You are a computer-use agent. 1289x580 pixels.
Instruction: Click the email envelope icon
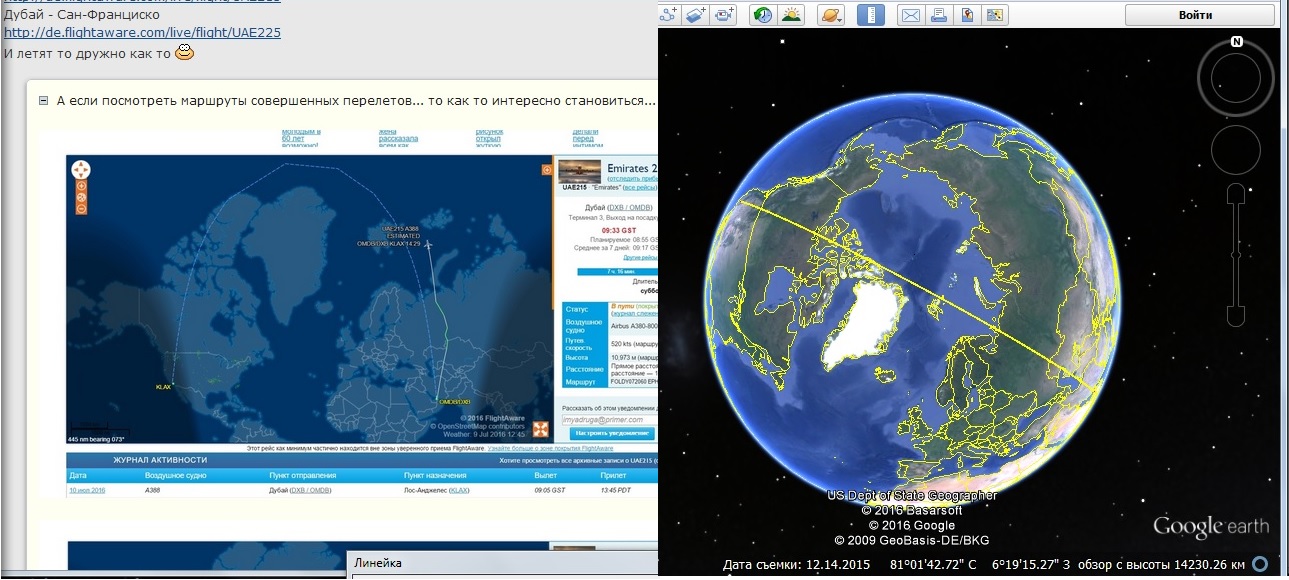click(909, 14)
